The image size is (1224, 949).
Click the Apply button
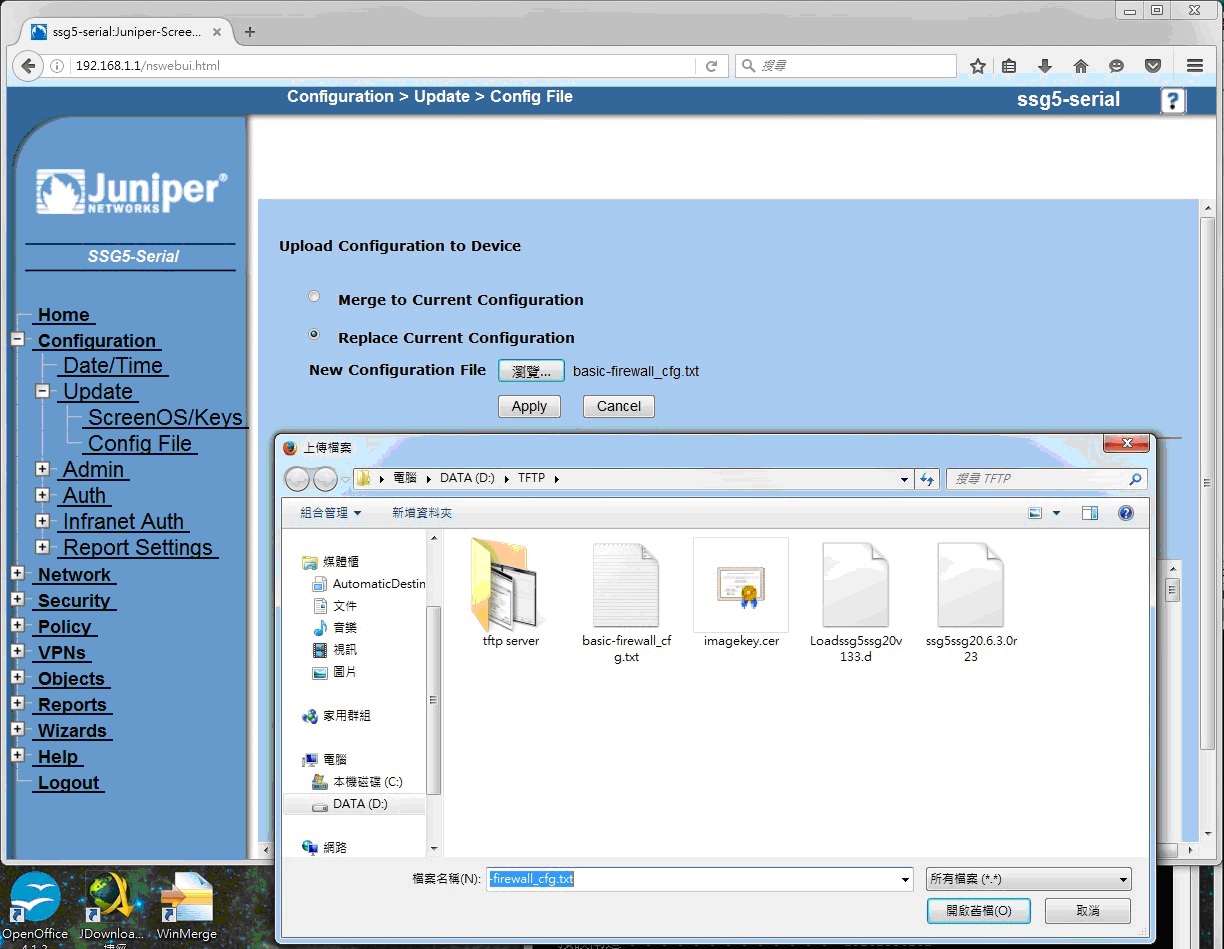coord(529,406)
